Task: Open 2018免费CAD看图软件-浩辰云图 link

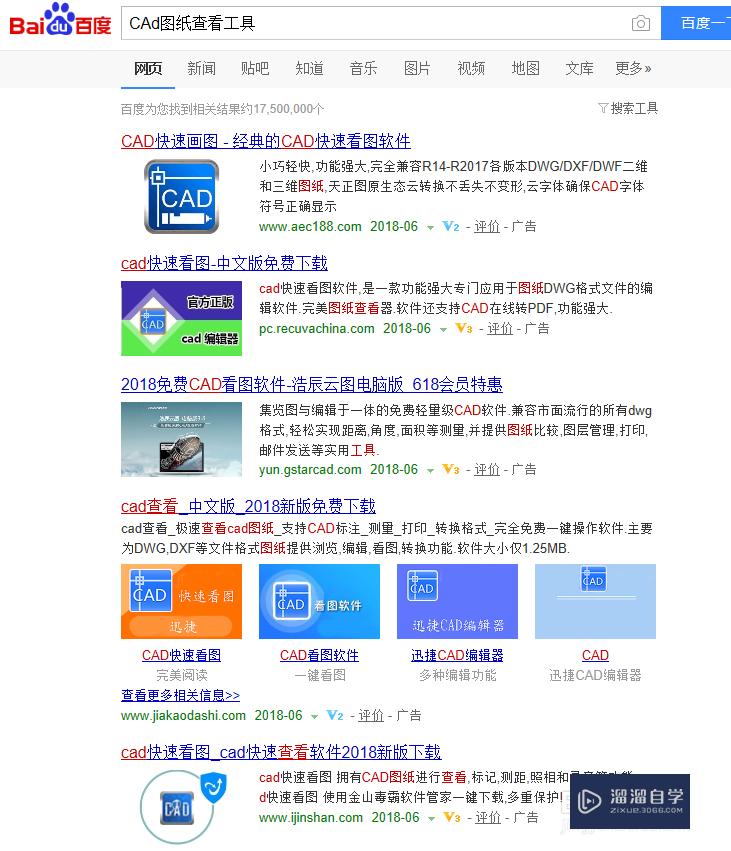Action: (312, 384)
